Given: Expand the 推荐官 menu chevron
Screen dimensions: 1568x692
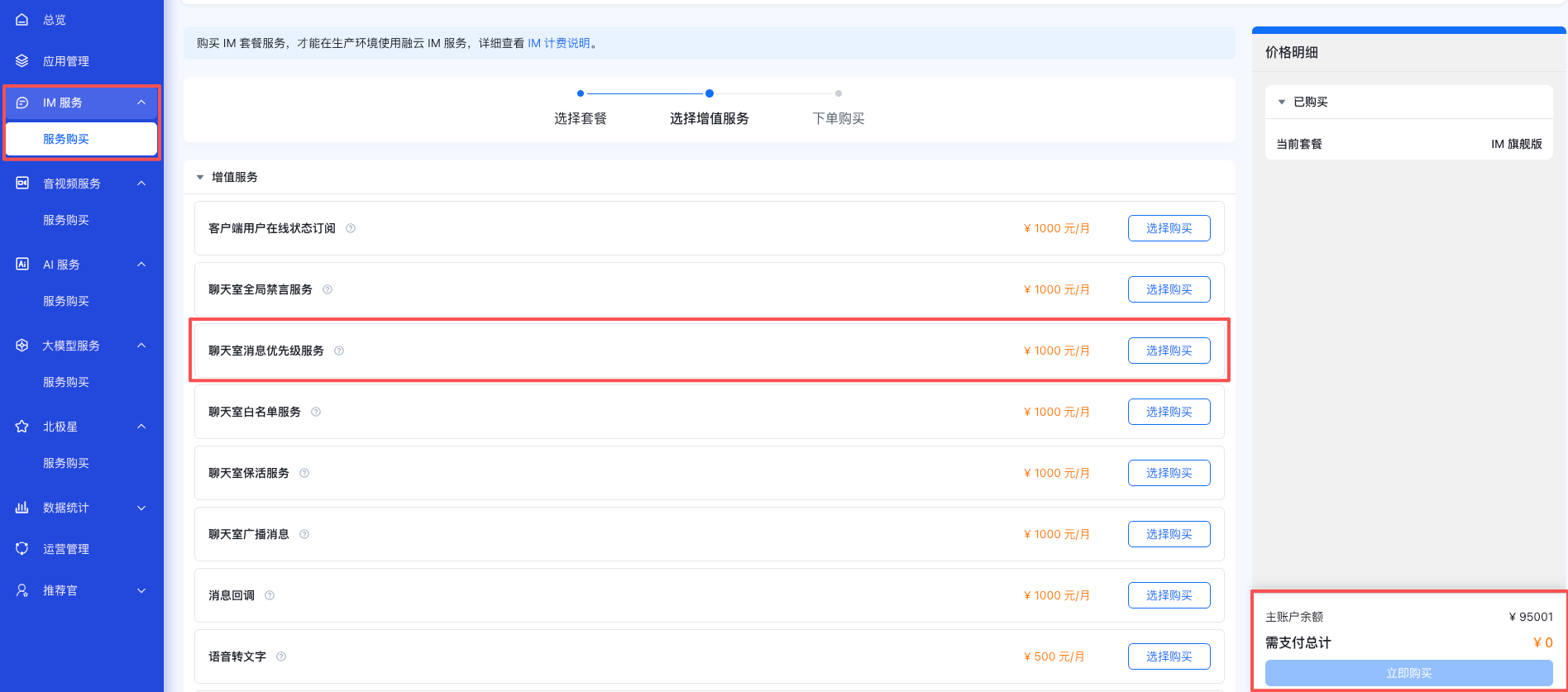Looking at the screenshot, I should click(x=141, y=590).
